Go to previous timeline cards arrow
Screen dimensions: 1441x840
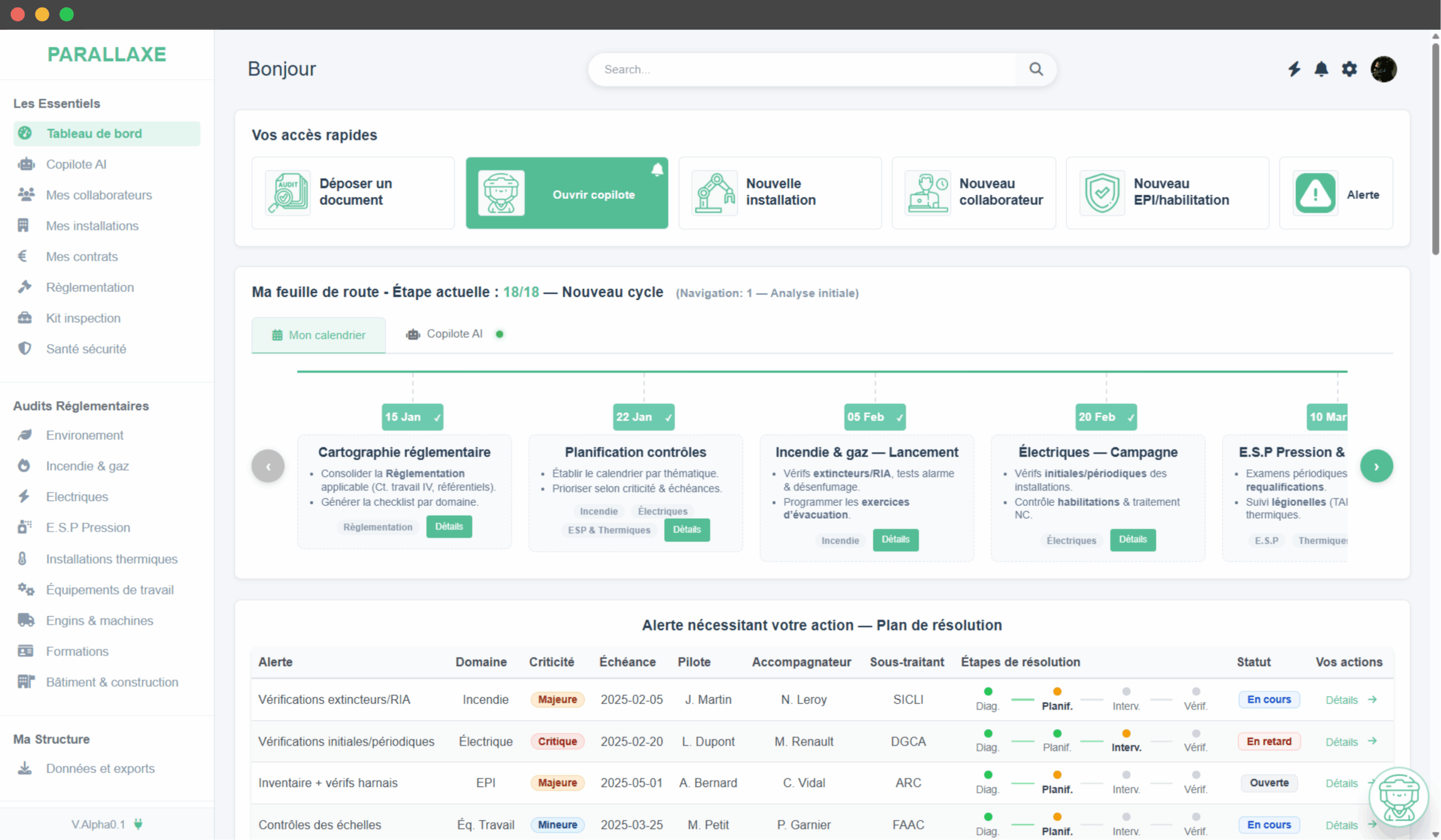tap(267, 466)
